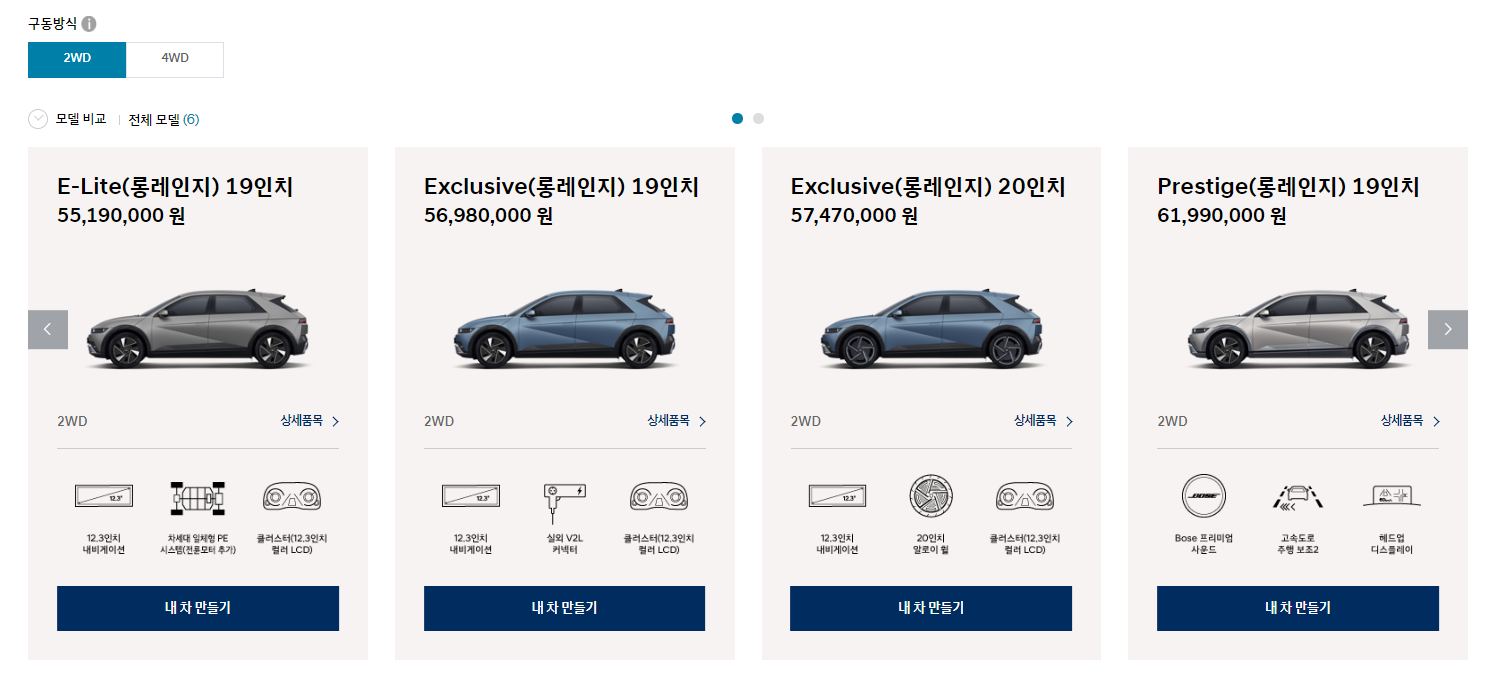Select the 20인치 알로이 휠 icon

[930, 496]
